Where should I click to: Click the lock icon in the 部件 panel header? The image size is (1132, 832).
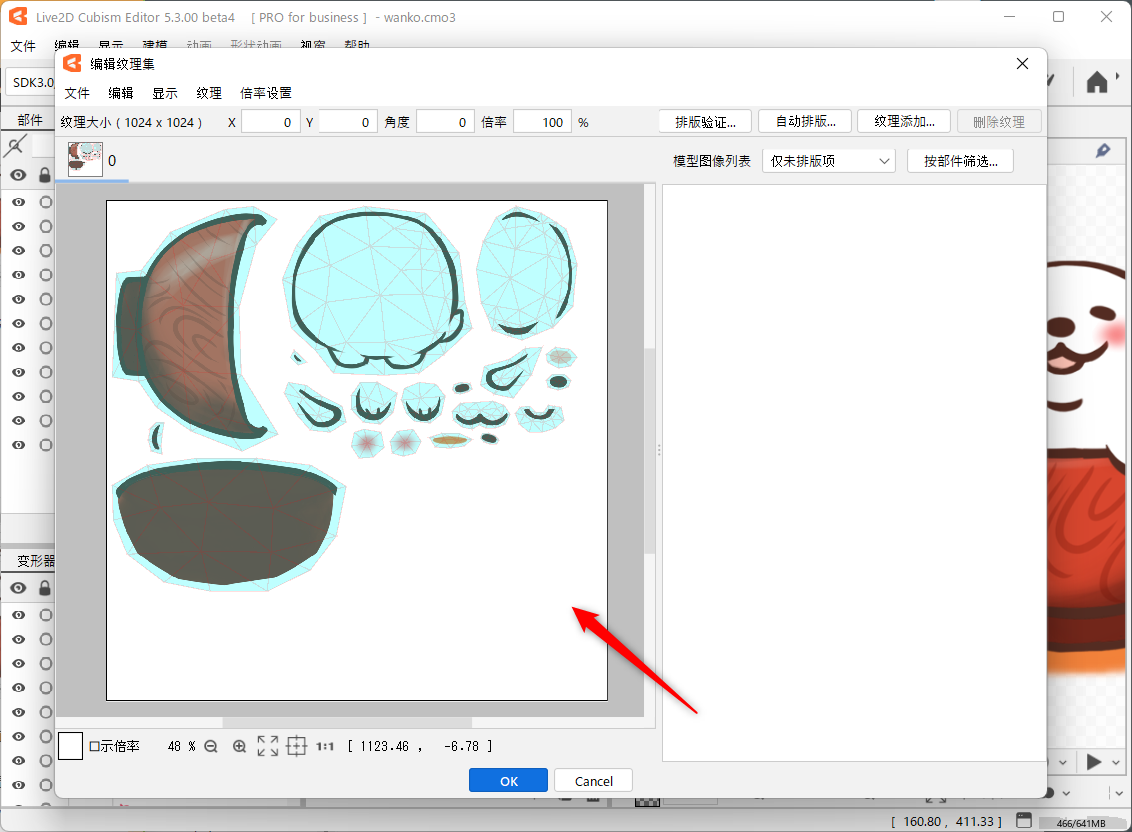click(44, 175)
